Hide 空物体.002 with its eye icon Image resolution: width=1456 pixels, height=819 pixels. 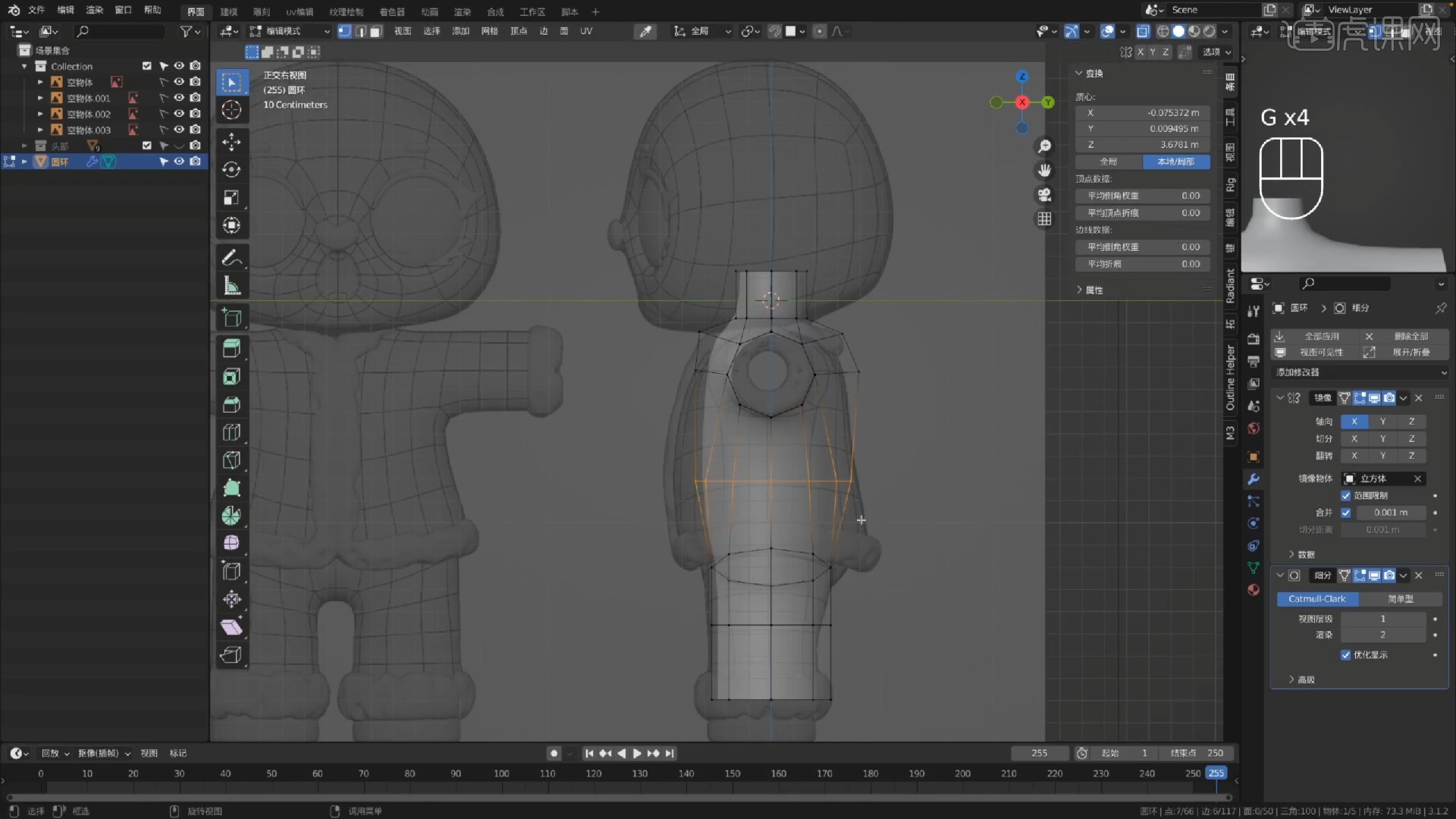pos(179,114)
